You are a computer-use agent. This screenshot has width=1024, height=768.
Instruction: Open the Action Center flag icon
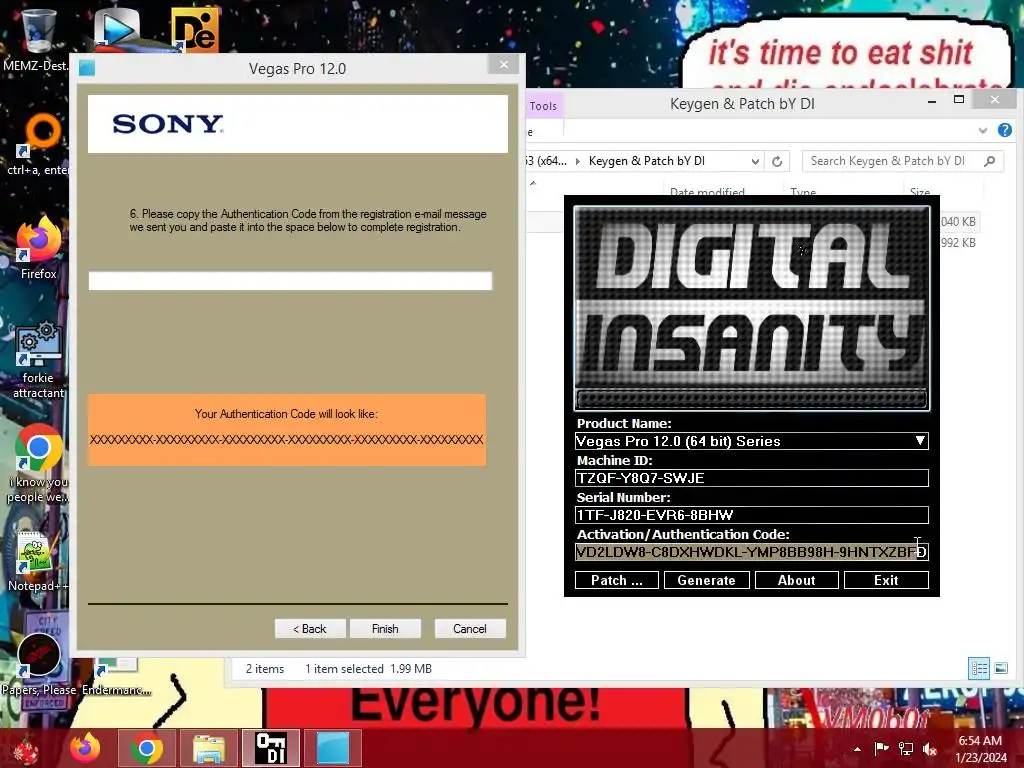point(882,749)
